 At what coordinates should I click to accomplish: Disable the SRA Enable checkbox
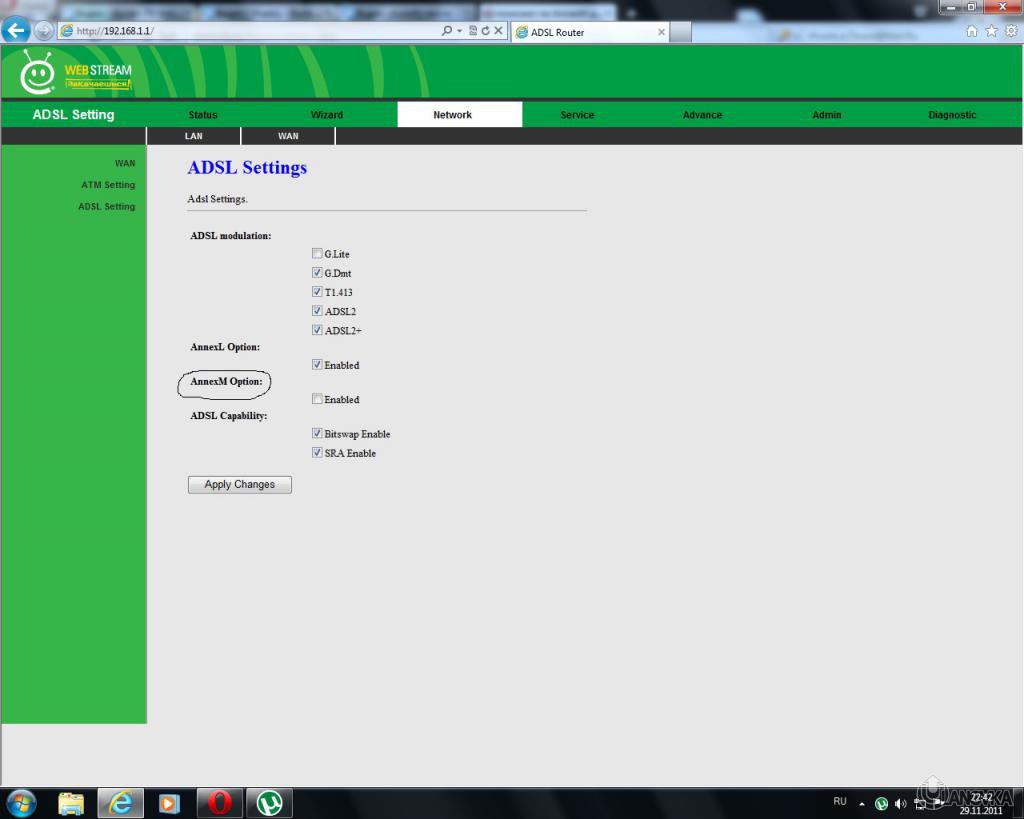(317, 453)
